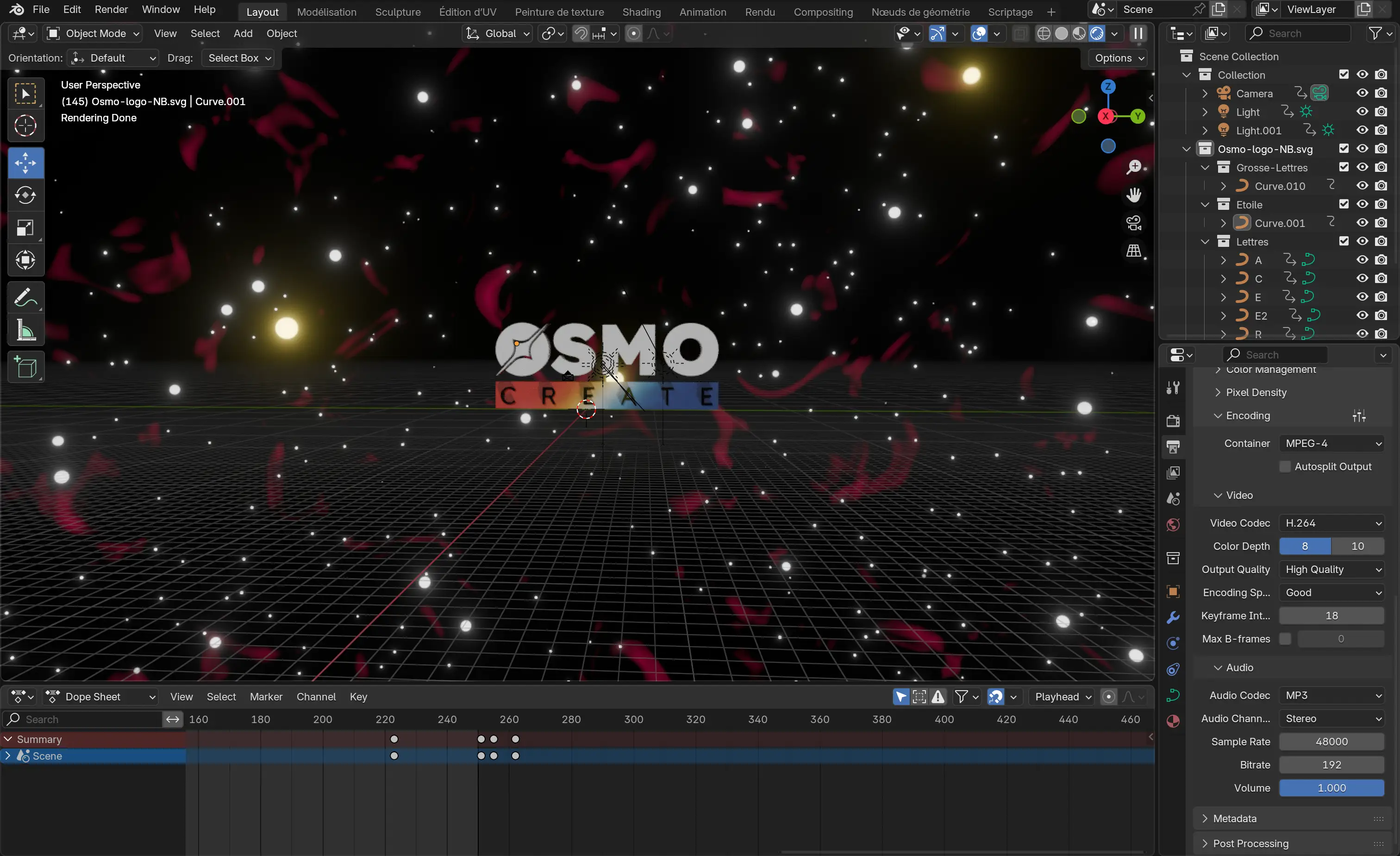Image resolution: width=1400 pixels, height=856 pixels.
Task: Open the Output Quality dropdown
Action: [x=1332, y=570]
